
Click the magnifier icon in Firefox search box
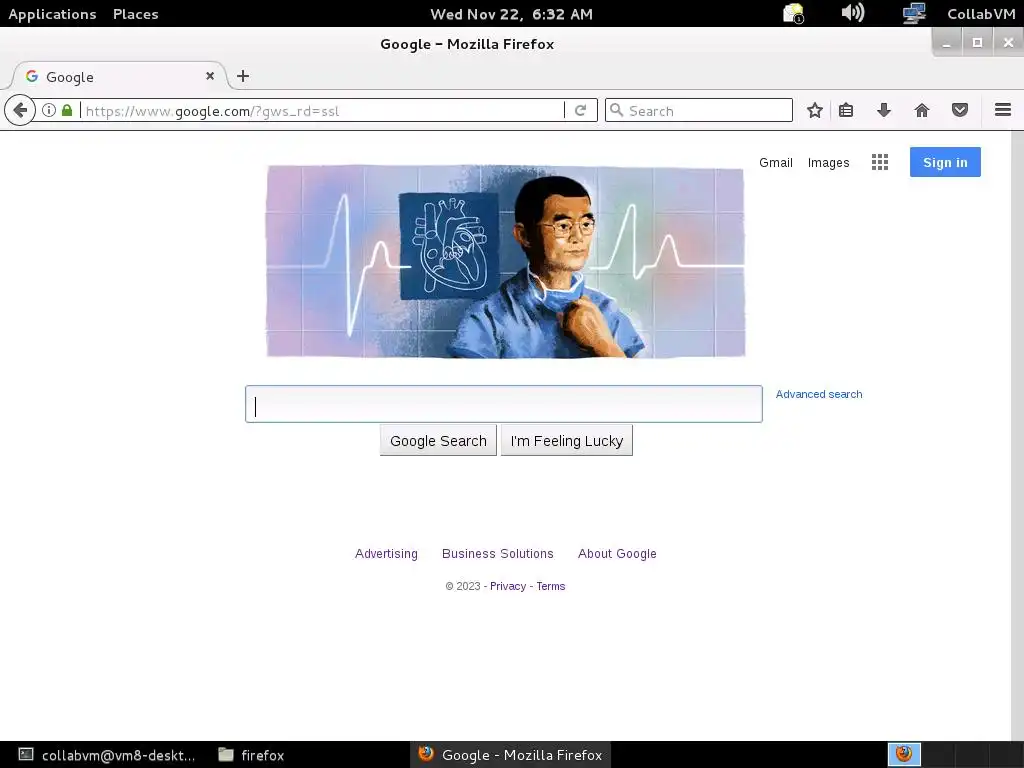(616, 110)
